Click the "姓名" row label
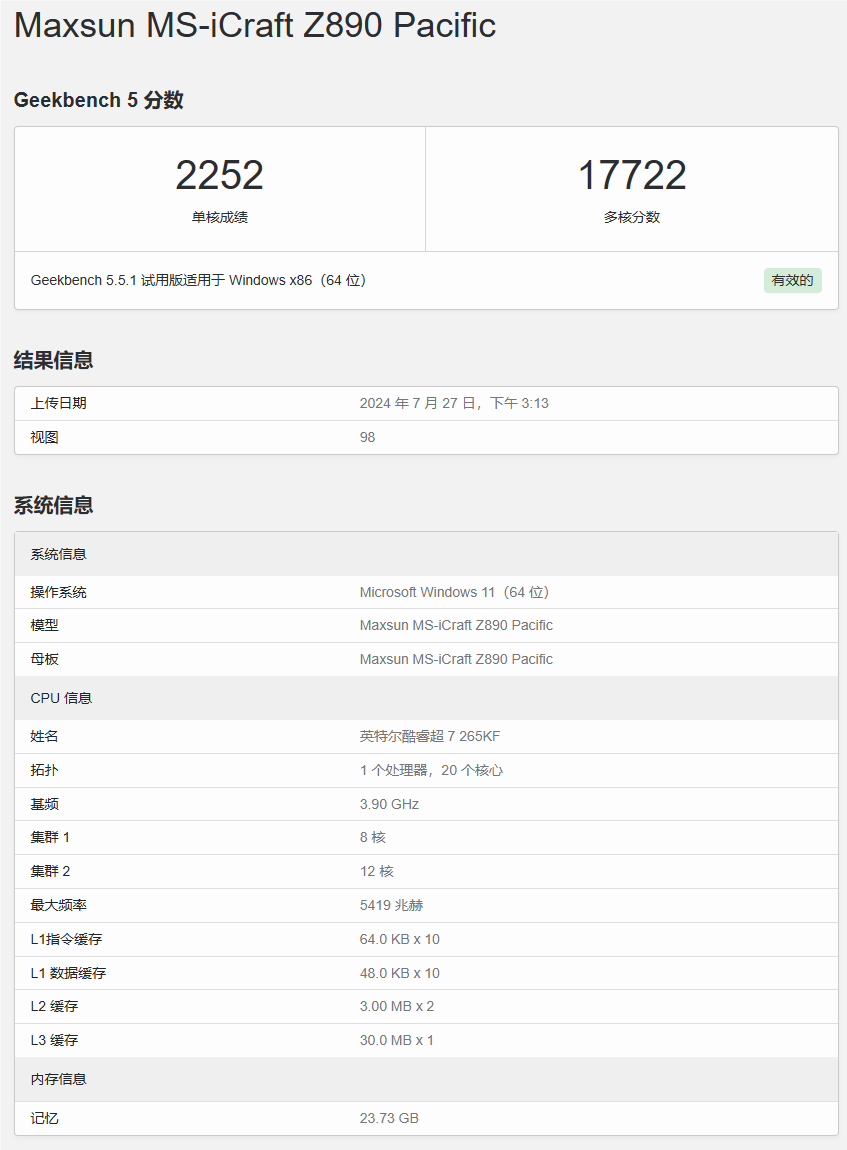 point(45,736)
